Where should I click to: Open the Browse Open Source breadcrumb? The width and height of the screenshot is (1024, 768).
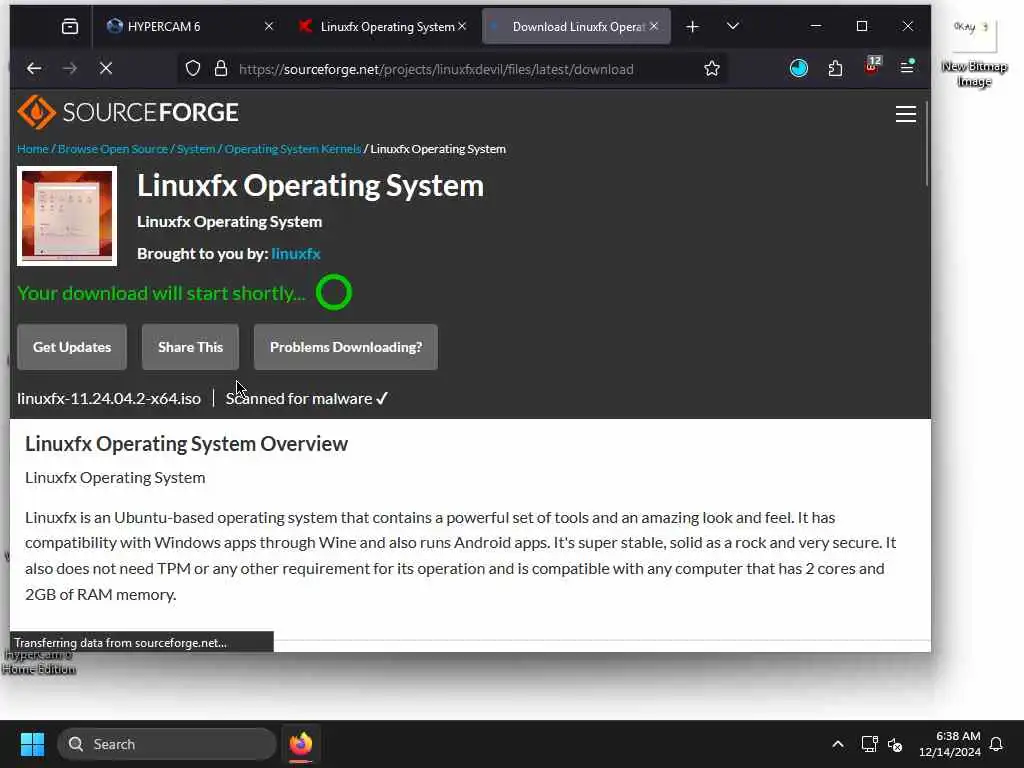click(x=113, y=149)
